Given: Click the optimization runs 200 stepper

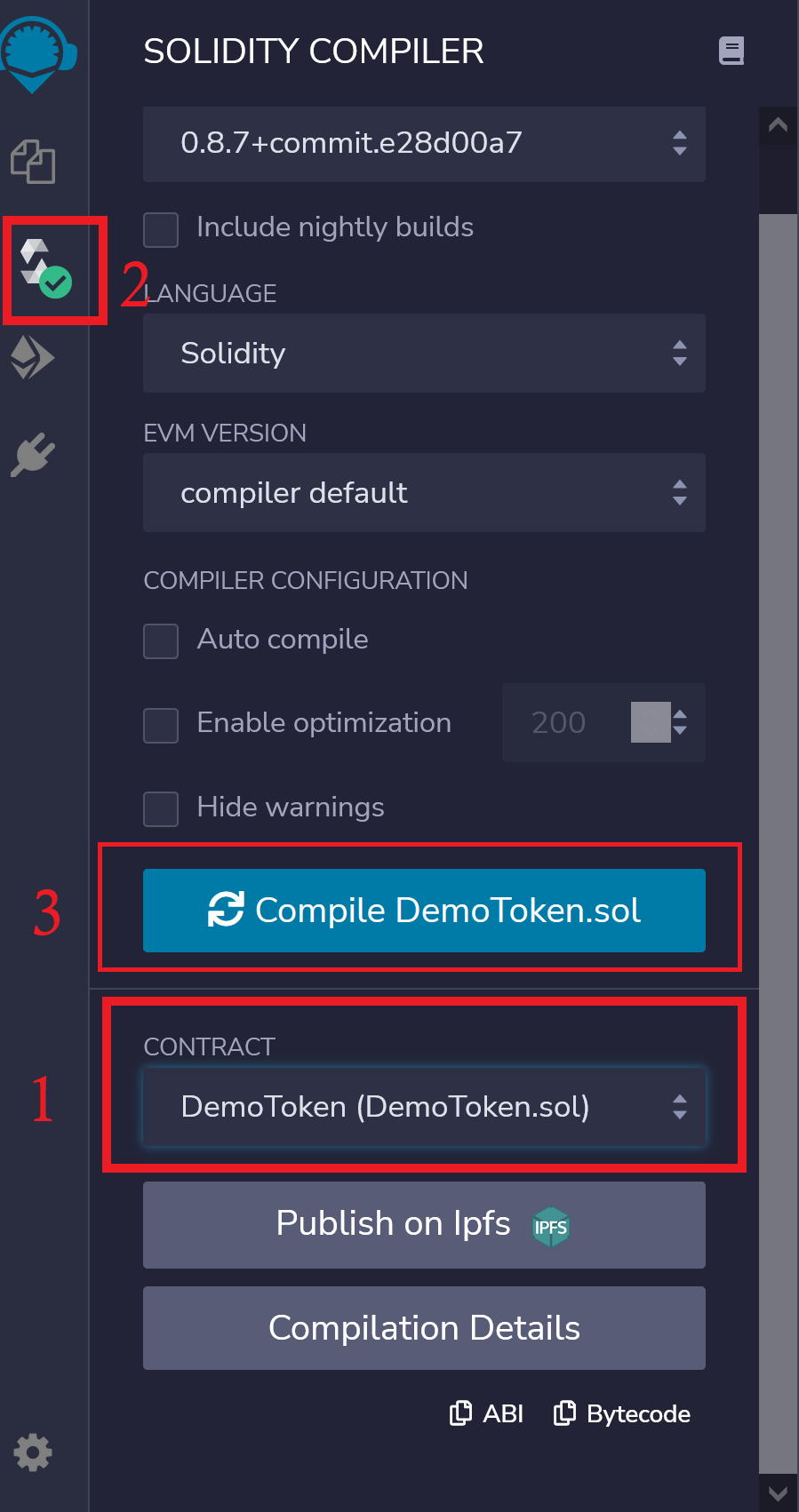Looking at the screenshot, I should [x=680, y=722].
